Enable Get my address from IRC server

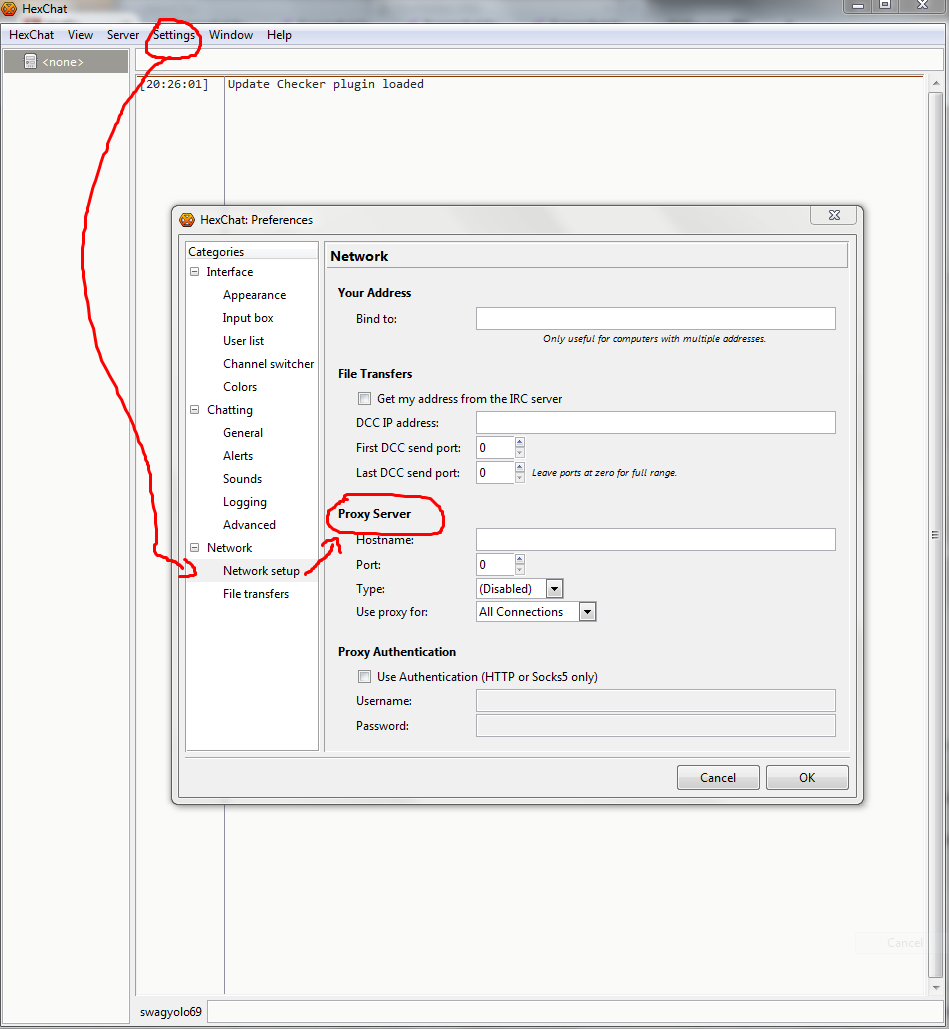364,399
